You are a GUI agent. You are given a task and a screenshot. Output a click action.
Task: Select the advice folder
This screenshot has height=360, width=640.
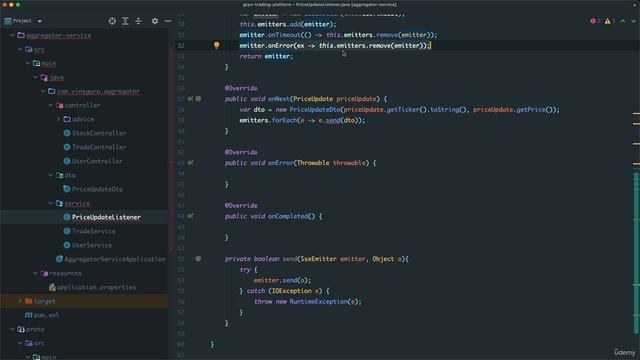coord(83,119)
